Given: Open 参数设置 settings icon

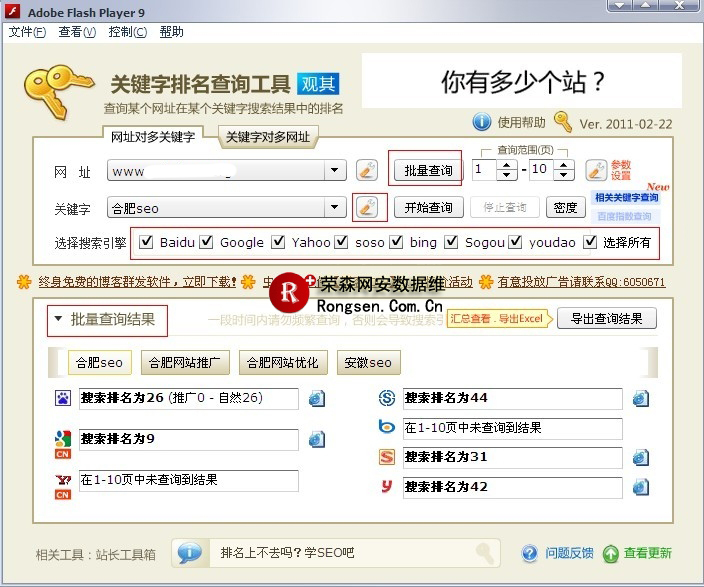Looking at the screenshot, I should [x=596, y=170].
